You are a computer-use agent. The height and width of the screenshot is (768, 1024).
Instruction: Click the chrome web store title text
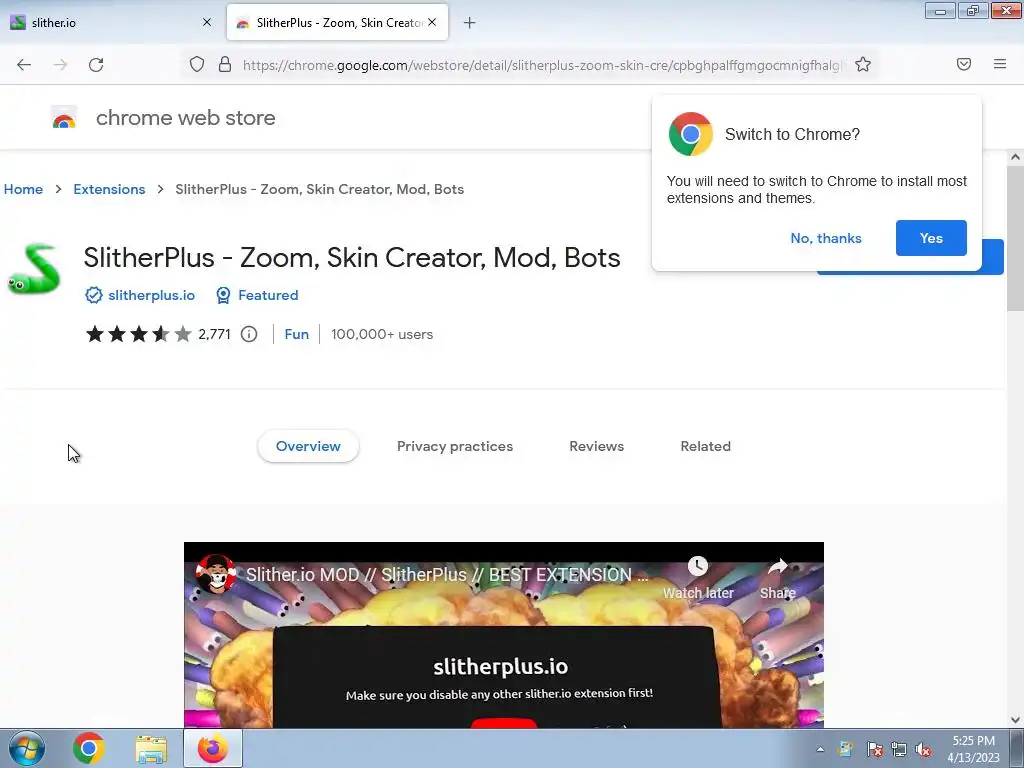(185, 118)
